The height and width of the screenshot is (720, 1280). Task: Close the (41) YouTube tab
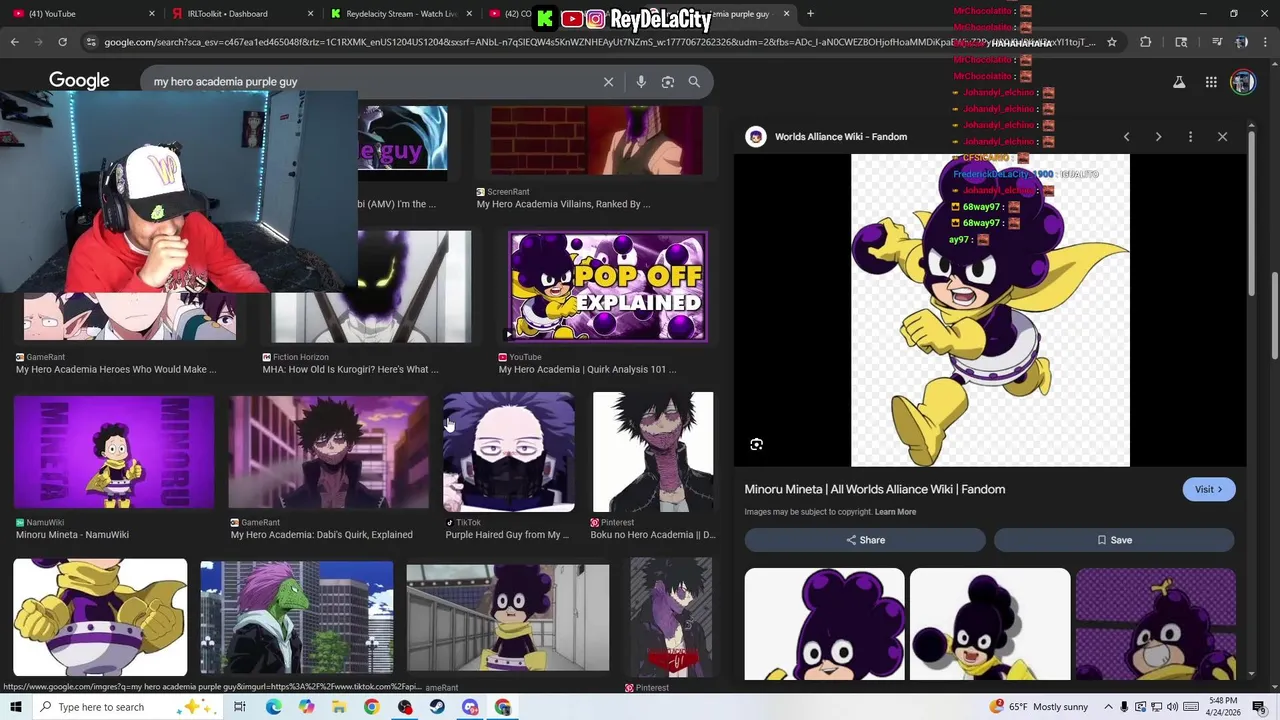152,14
